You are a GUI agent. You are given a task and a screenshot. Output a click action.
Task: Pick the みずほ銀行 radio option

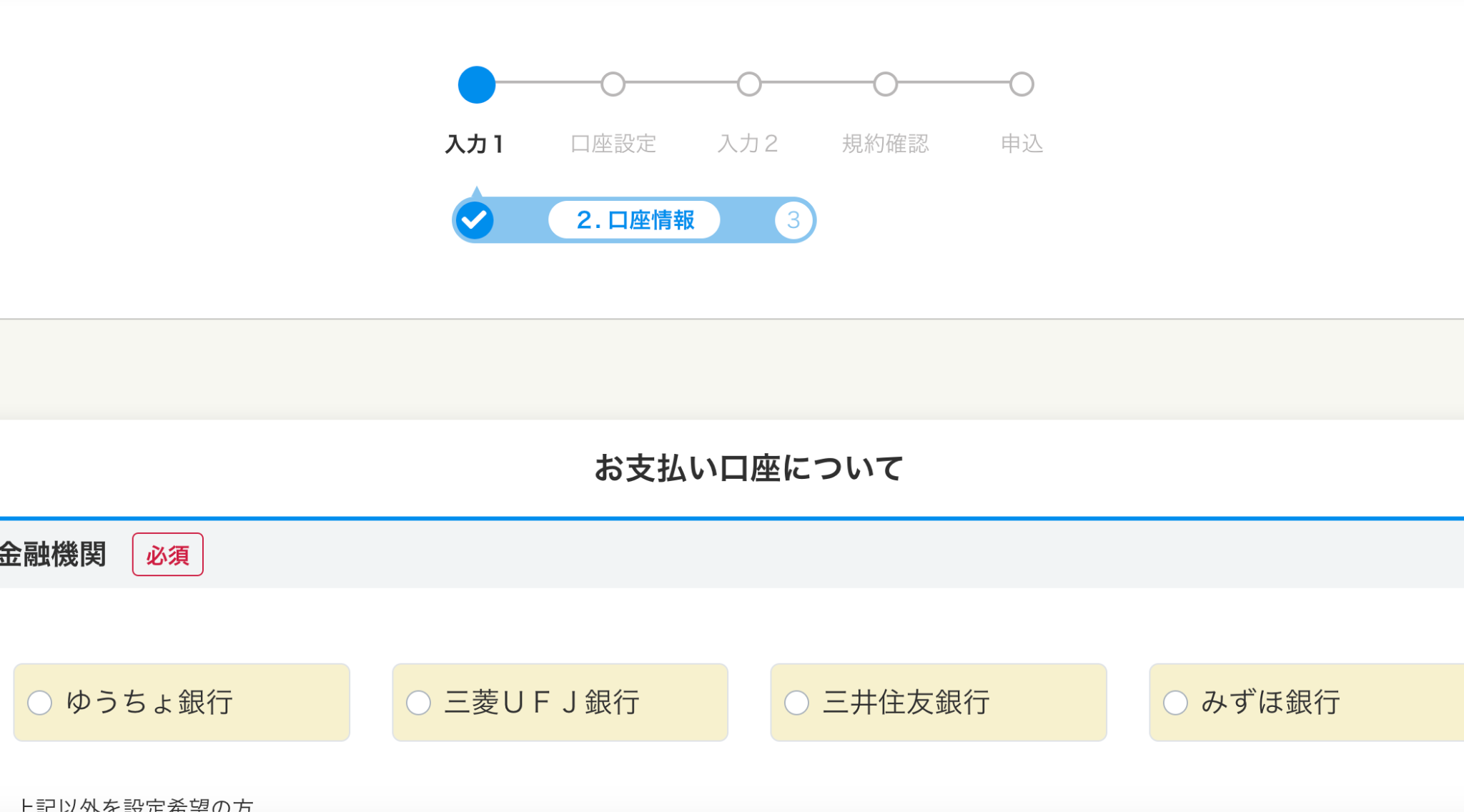1175,703
